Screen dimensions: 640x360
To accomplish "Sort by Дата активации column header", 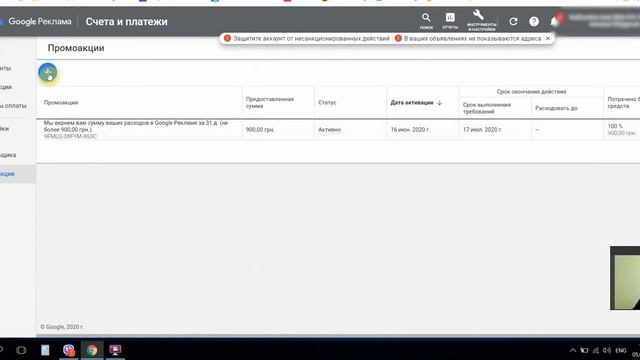I will click(416, 103).
